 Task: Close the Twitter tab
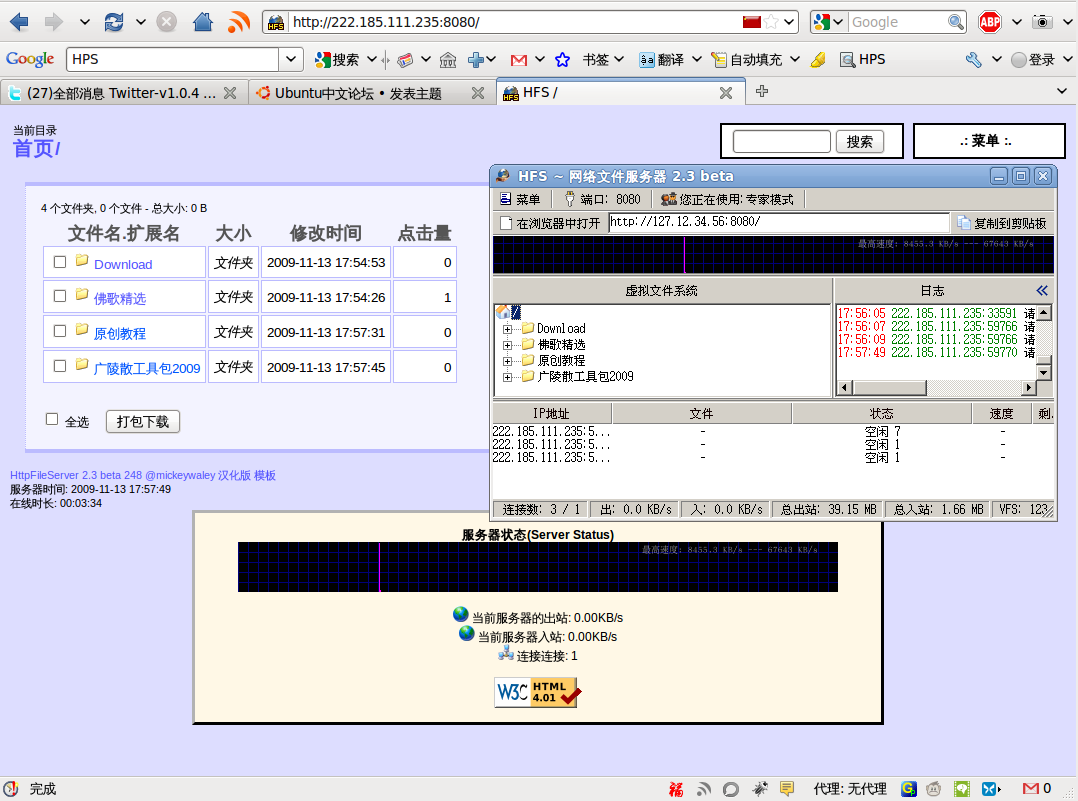[x=230, y=93]
